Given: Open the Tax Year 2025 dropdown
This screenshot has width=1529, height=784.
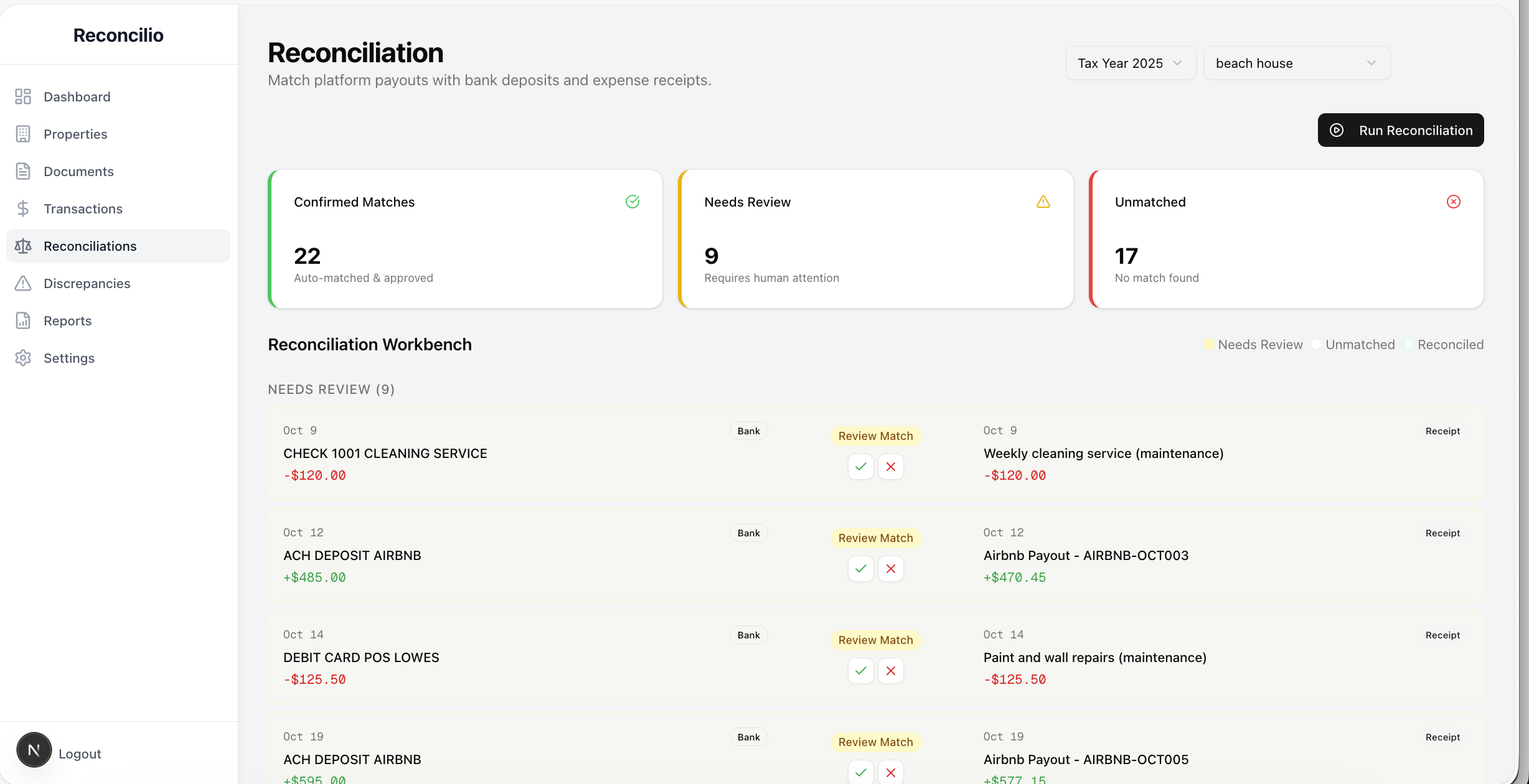Looking at the screenshot, I should 1131,63.
